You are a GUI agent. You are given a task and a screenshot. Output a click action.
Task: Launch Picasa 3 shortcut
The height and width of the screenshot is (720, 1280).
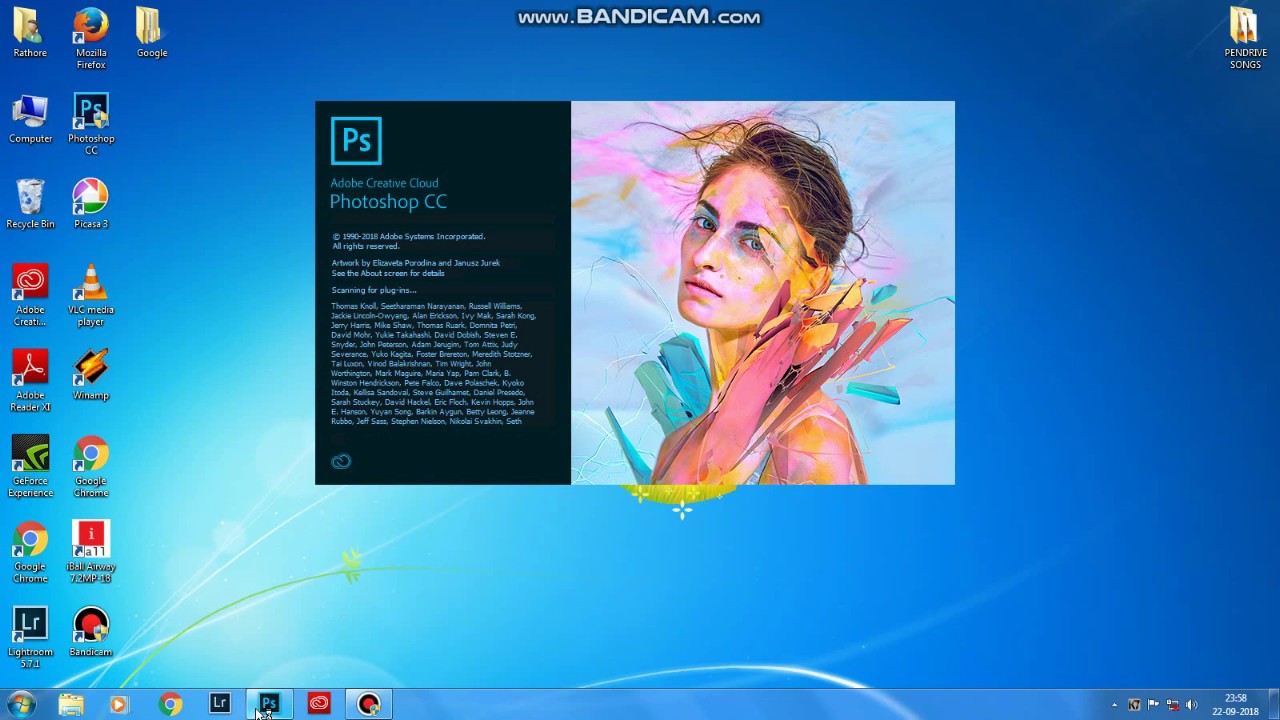pos(91,204)
